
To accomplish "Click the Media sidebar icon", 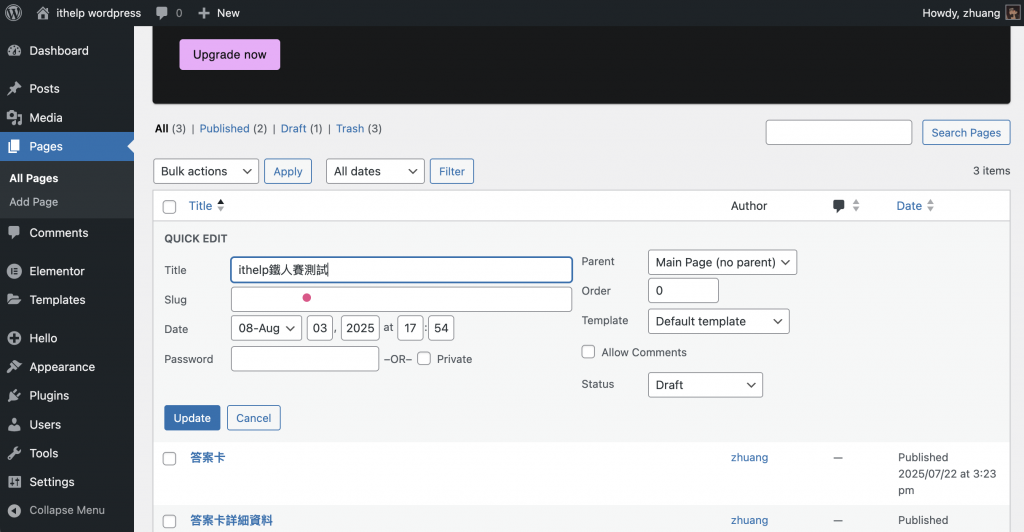I will 14,117.
